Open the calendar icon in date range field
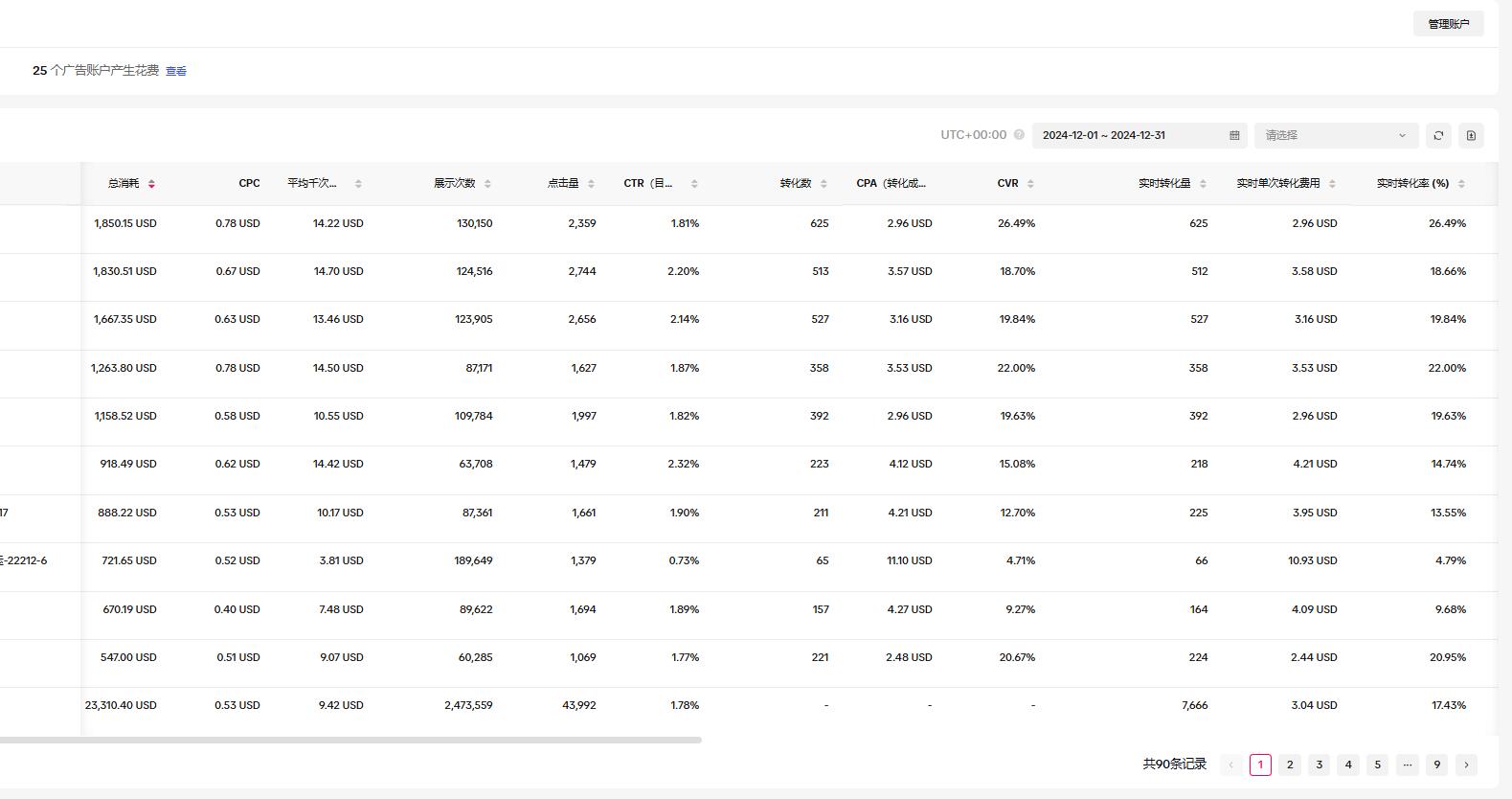The height and width of the screenshot is (799, 1512). (x=1234, y=136)
